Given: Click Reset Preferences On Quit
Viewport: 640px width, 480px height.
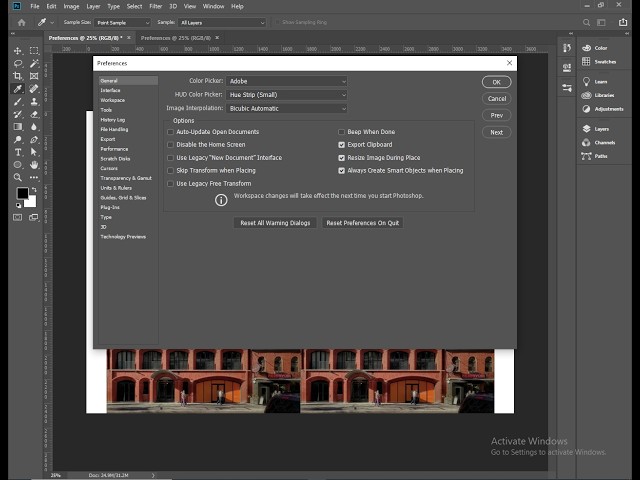Looking at the screenshot, I should (x=362, y=223).
